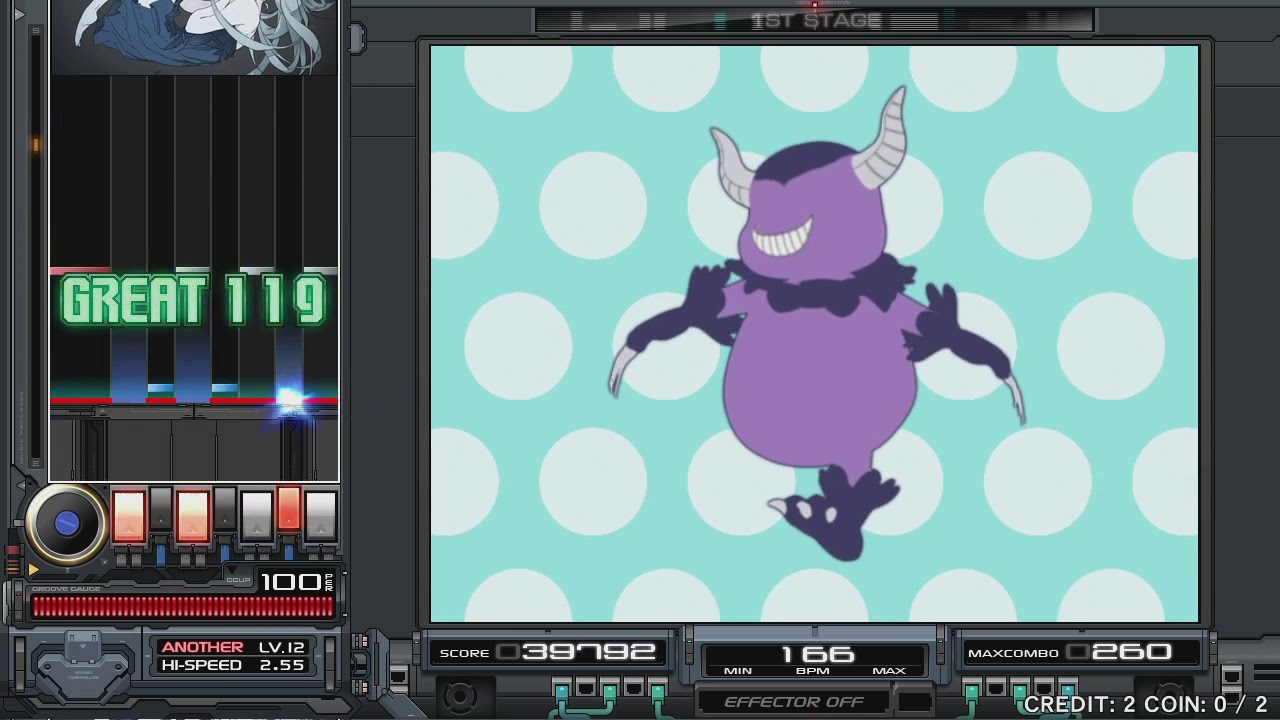Click the SCORE 39792 counter

click(x=548, y=652)
